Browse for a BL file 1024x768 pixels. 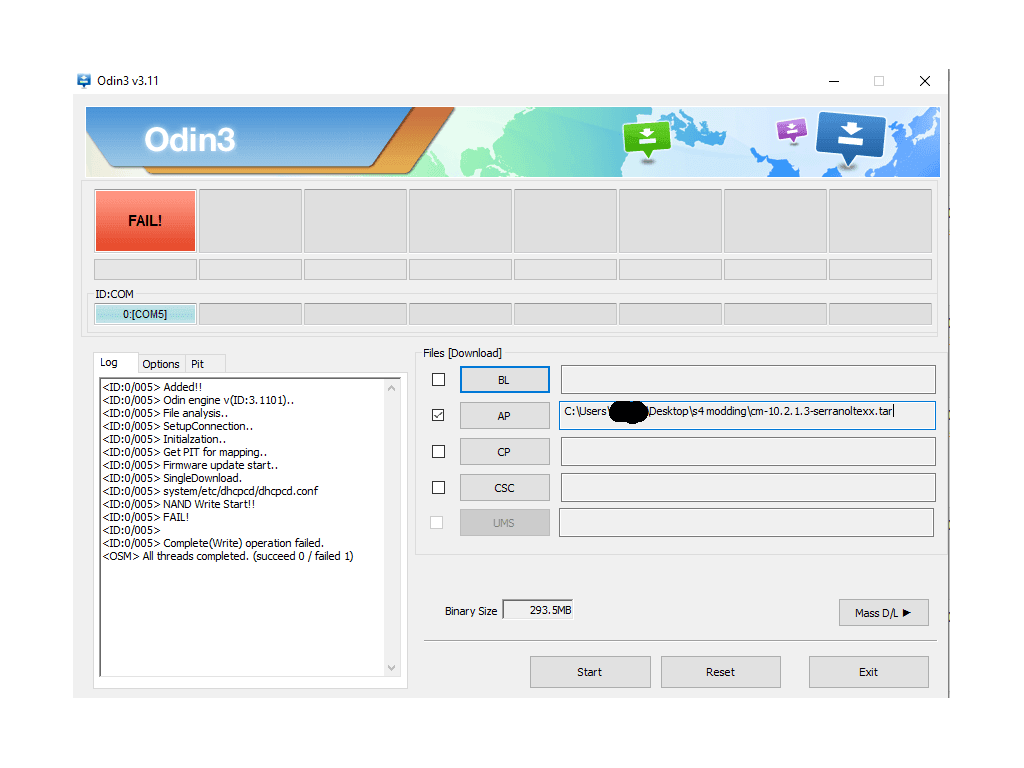(x=504, y=379)
